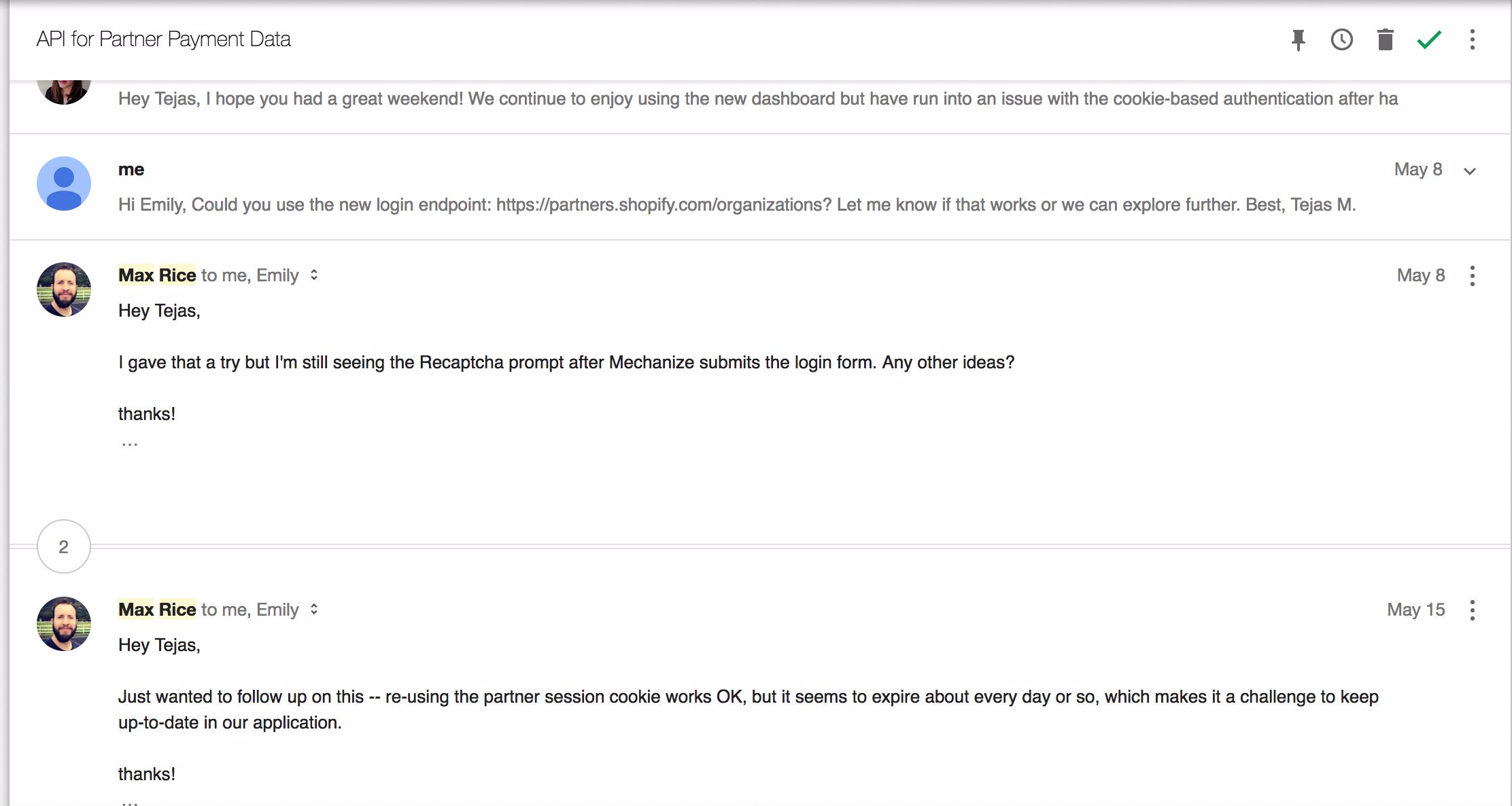Expand the chevron beside the May 8 'me' message

[1470, 171]
